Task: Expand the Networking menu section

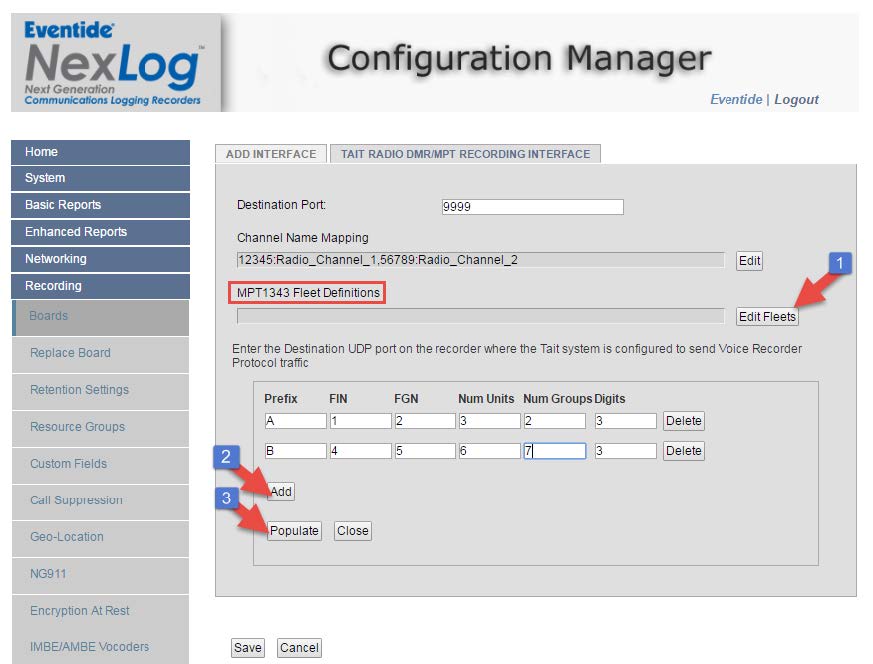Action: pyautogui.click(x=100, y=259)
